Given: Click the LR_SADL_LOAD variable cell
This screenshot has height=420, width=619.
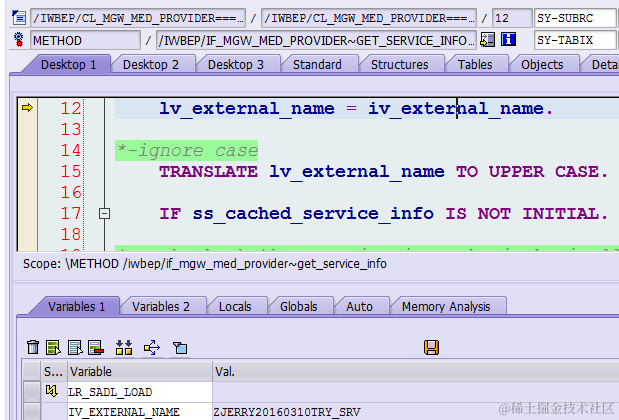Looking at the screenshot, I should tap(140, 392).
